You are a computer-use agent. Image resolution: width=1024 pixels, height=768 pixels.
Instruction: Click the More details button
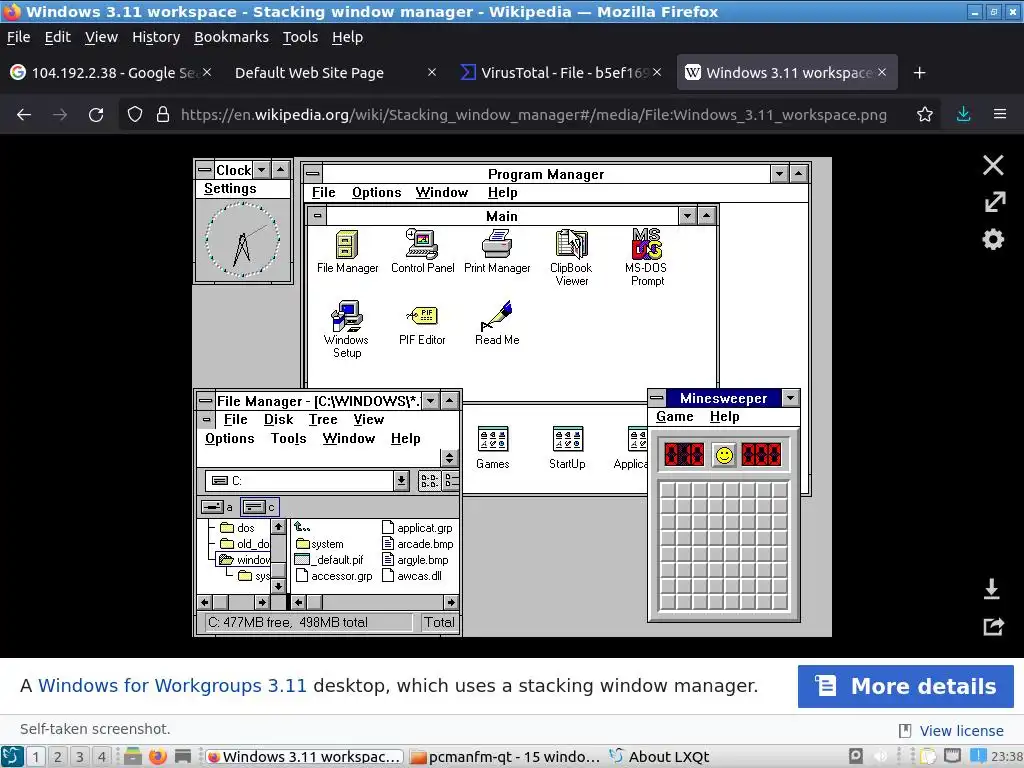[x=905, y=686]
